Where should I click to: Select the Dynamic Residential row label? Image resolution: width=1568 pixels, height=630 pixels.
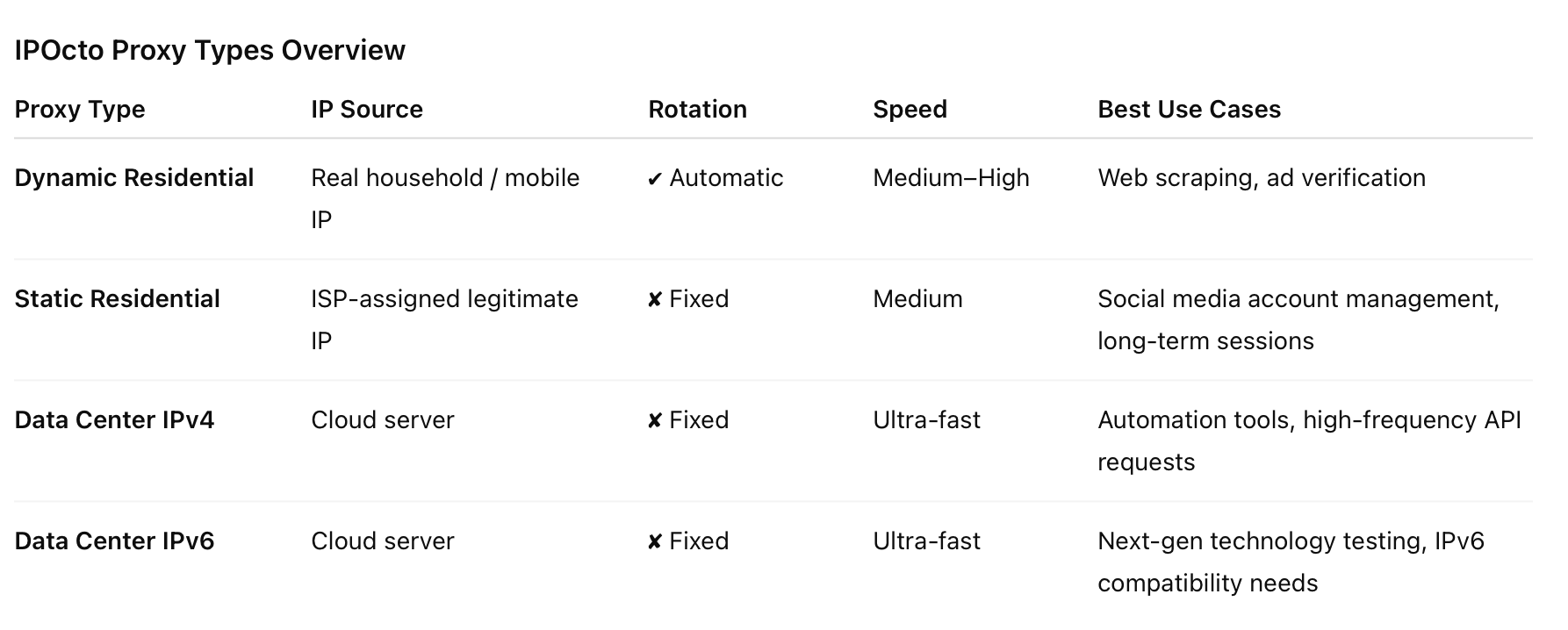(x=134, y=178)
